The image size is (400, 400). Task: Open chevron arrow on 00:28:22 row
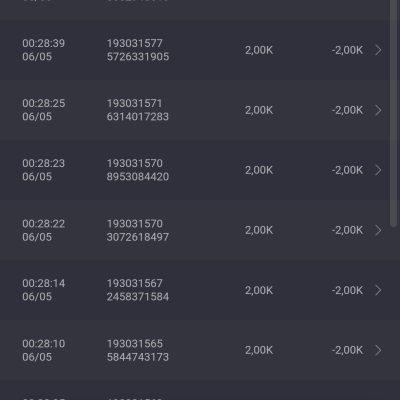click(x=378, y=230)
